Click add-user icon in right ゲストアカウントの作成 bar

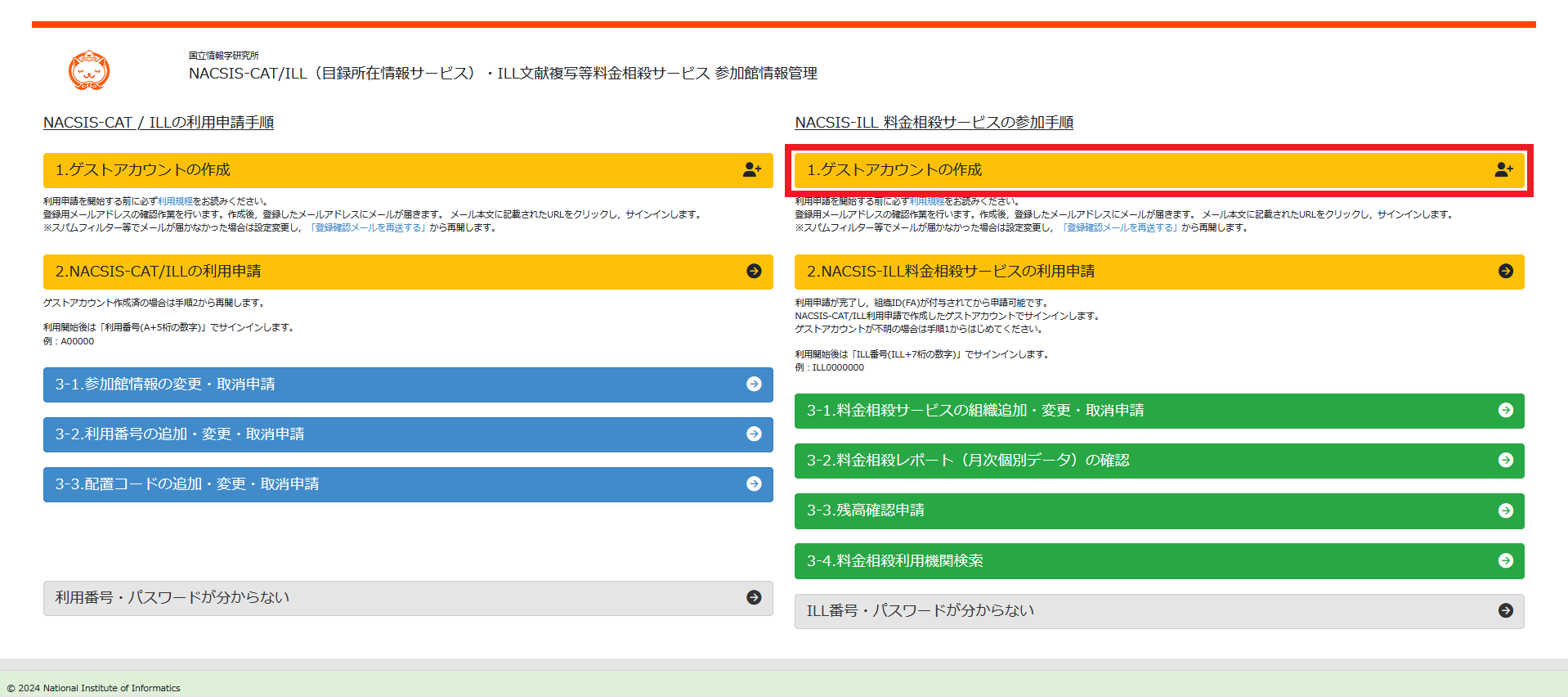click(1504, 169)
